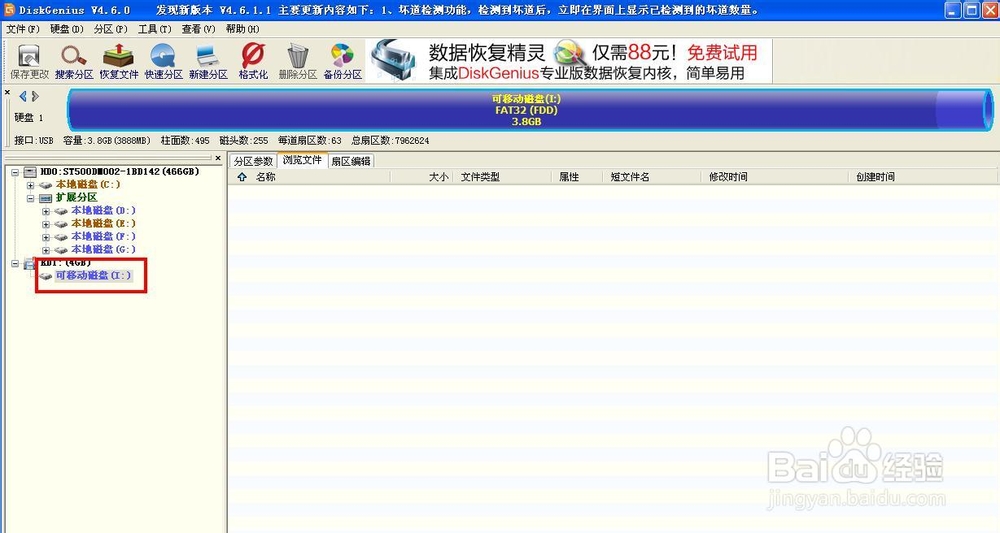Collapse the Extended Partition (扩展分区) node

tap(30, 198)
